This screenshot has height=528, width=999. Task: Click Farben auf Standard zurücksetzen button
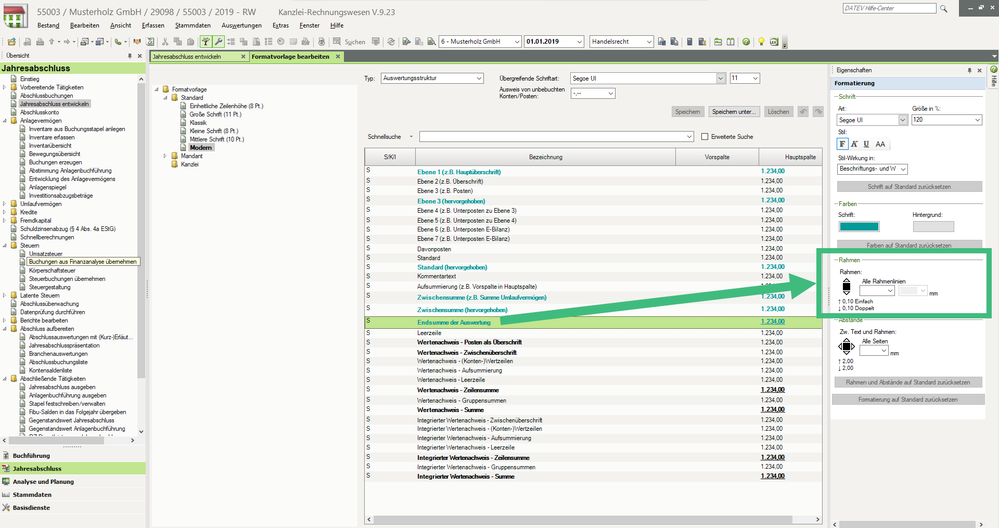point(909,245)
